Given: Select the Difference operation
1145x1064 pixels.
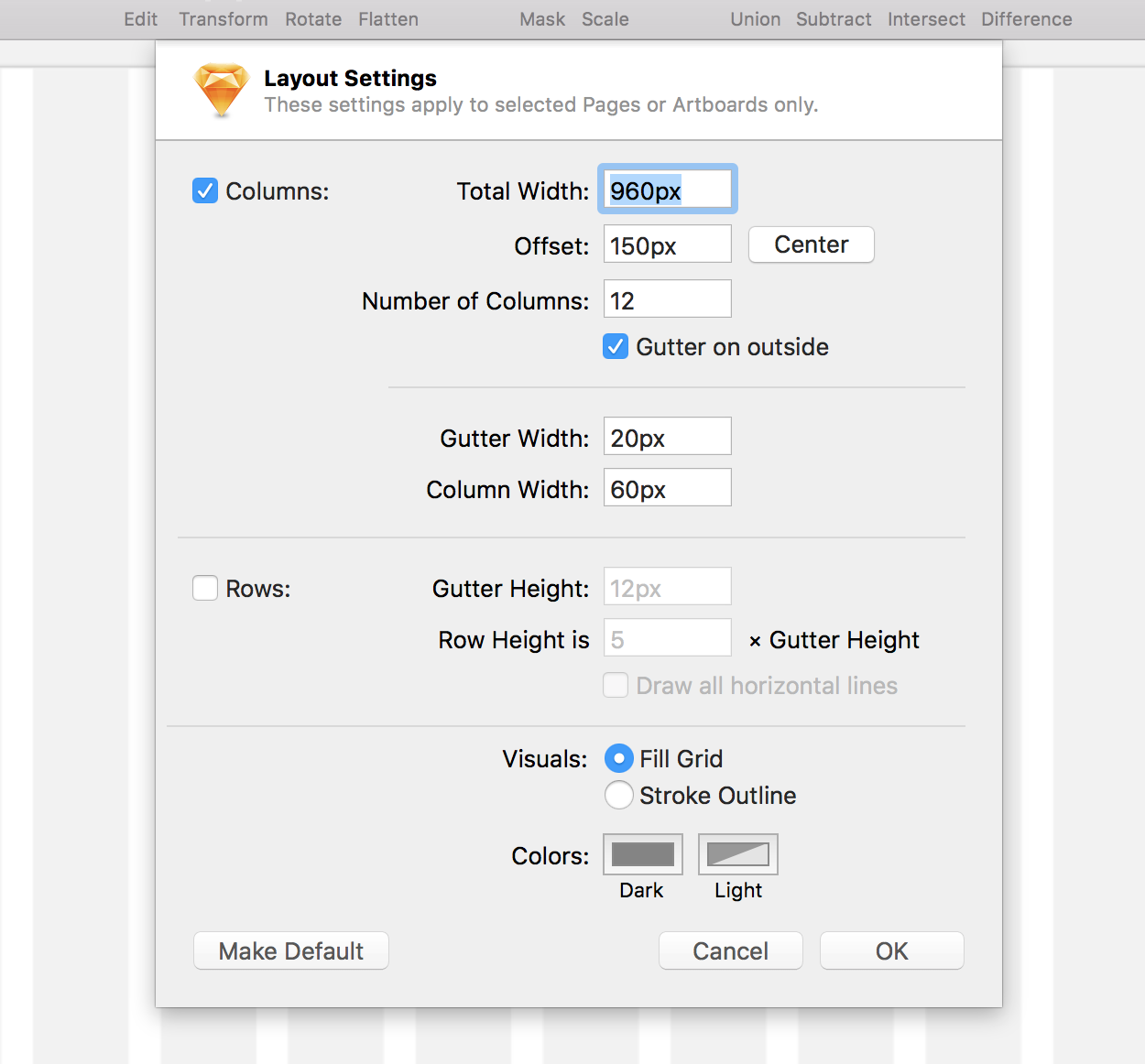Looking at the screenshot, I should point(1026,18).
